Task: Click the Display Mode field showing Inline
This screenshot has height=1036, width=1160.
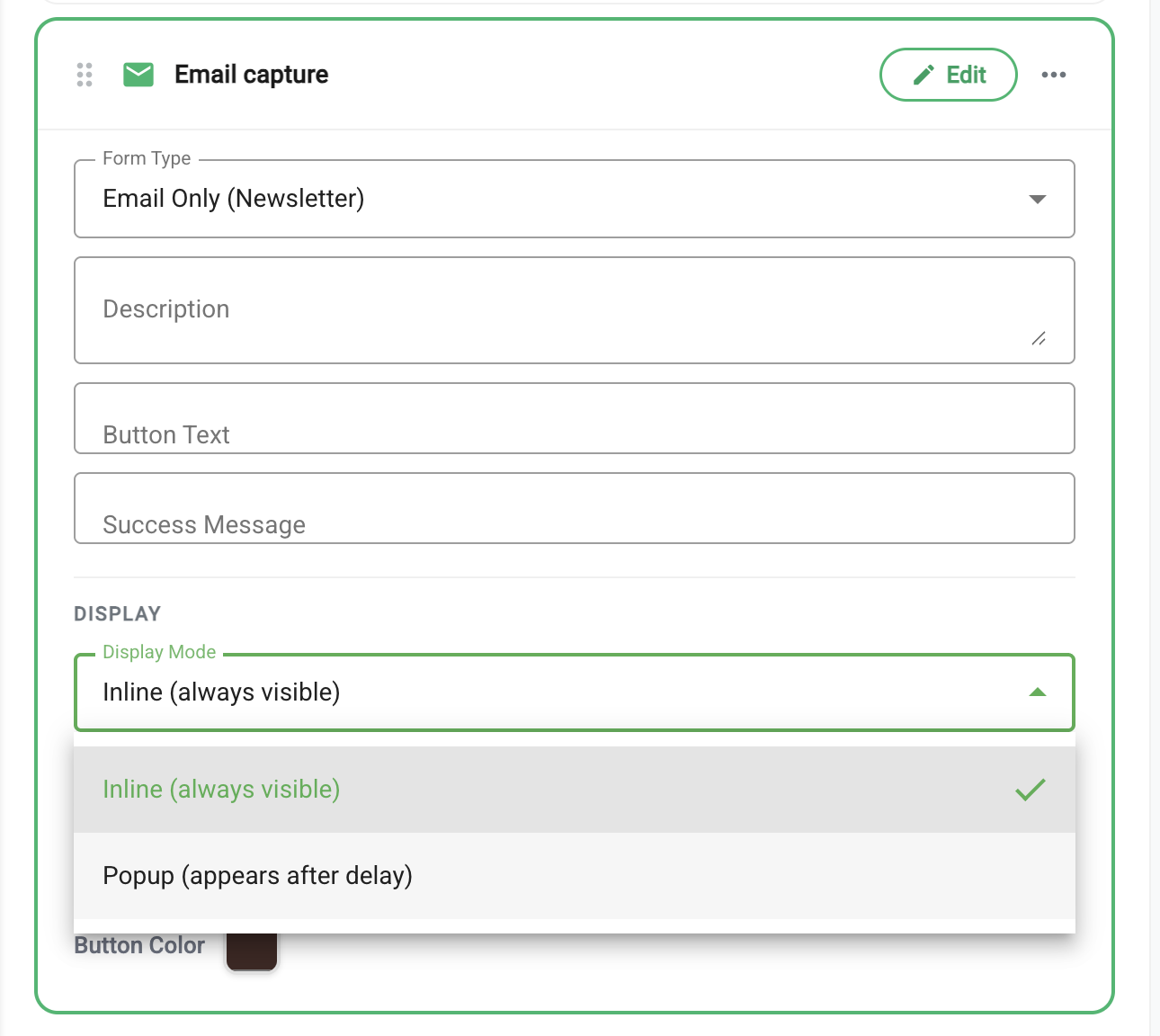Action: coord(576,692)
